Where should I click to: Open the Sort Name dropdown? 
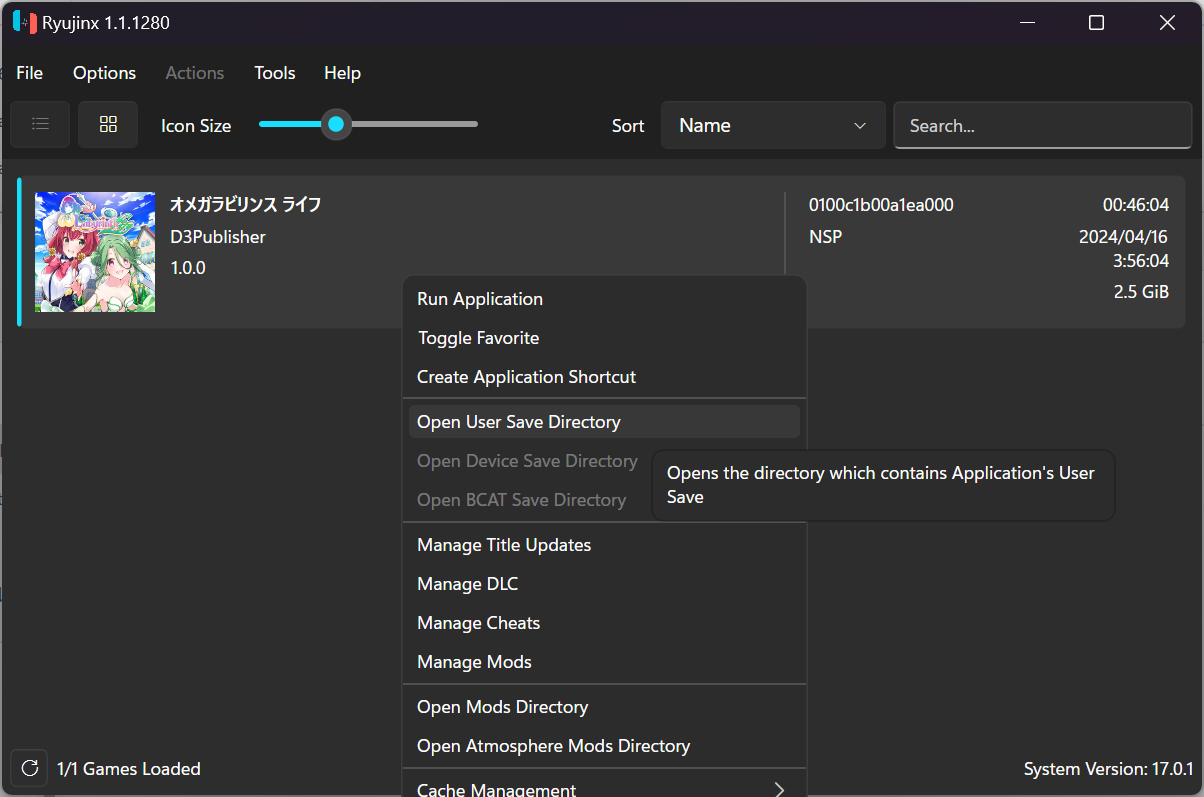pyautogui.click(x=773, y=125)
